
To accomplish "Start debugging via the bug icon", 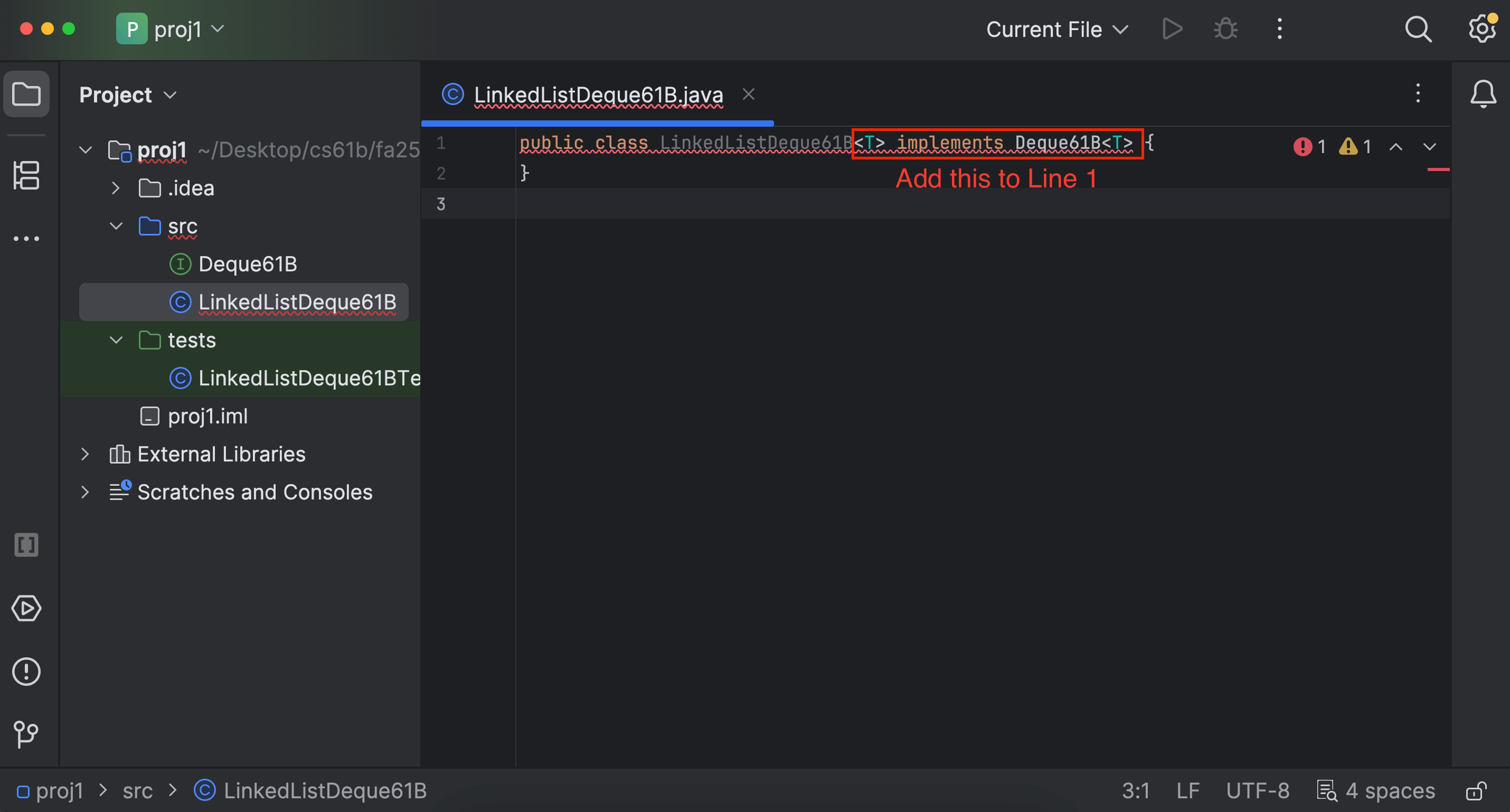I will [1225, 29].
